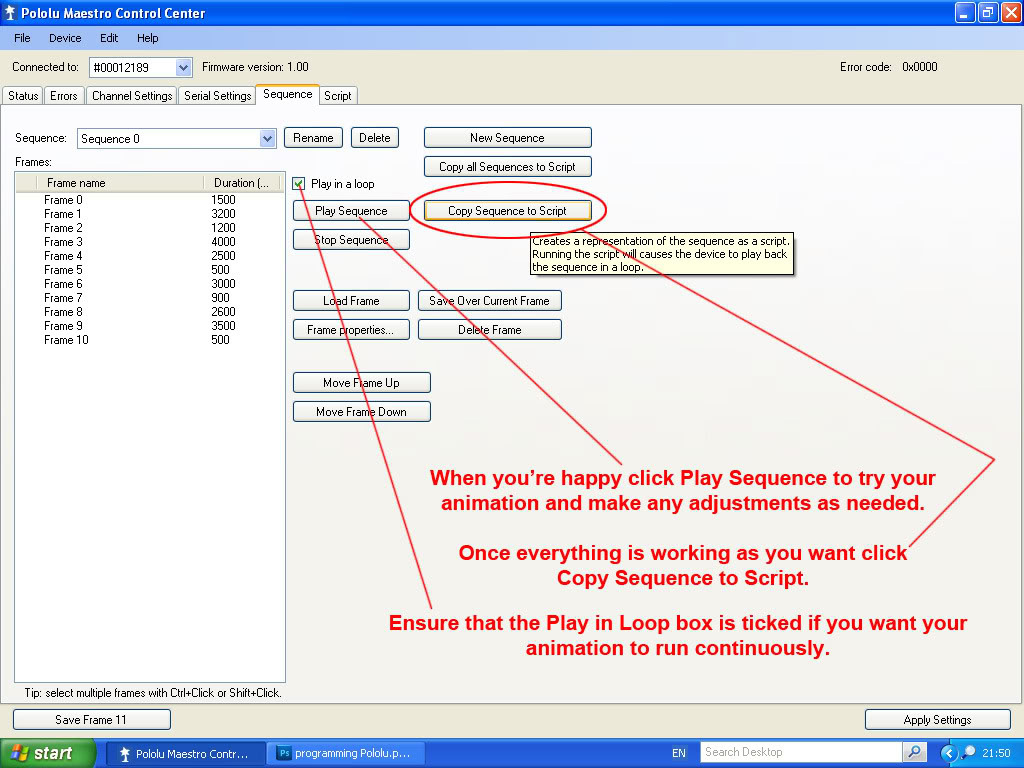Click the Stop Sequence button

point(351,240)
